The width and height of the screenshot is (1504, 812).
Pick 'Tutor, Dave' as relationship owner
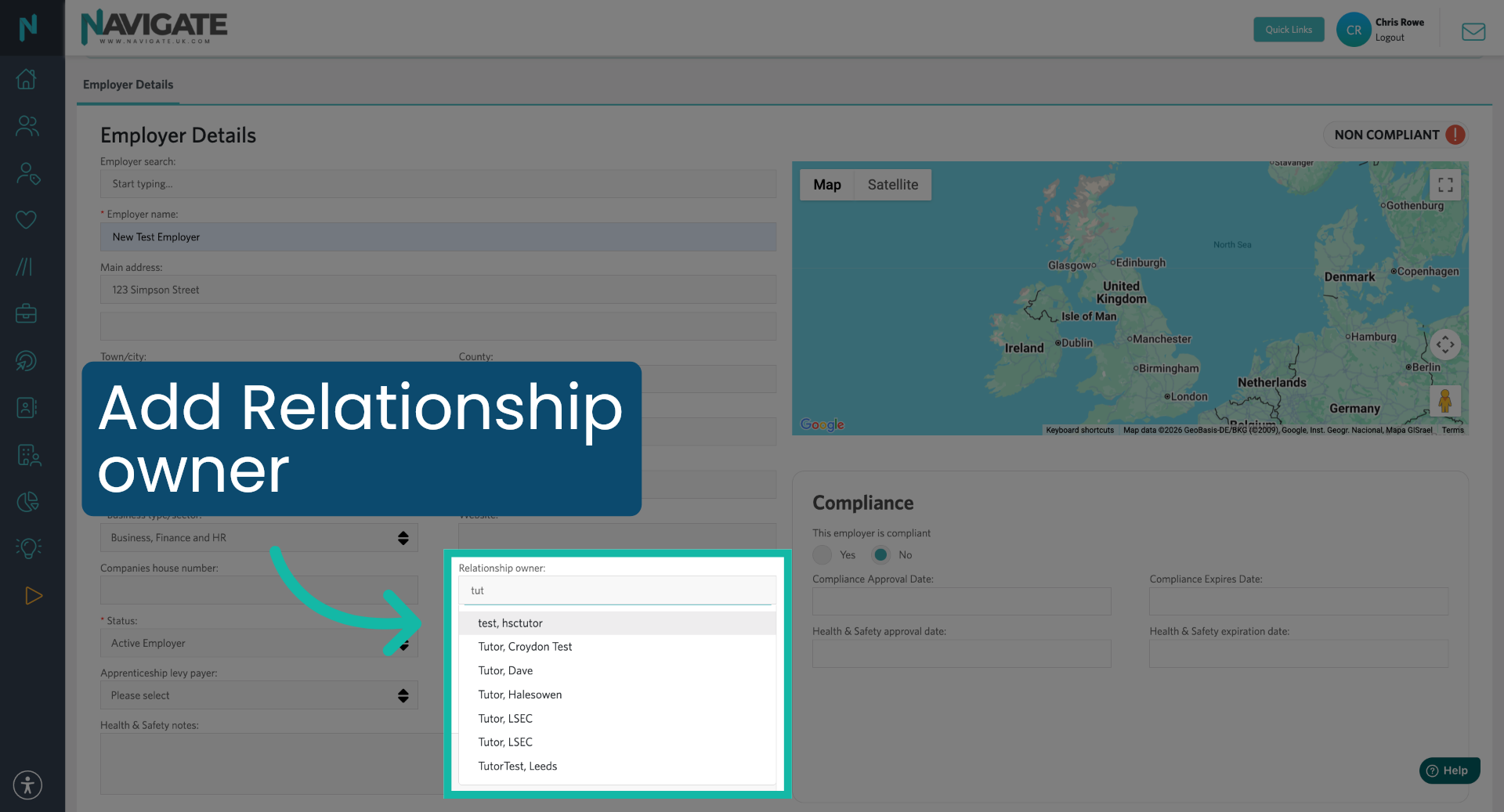617,671
